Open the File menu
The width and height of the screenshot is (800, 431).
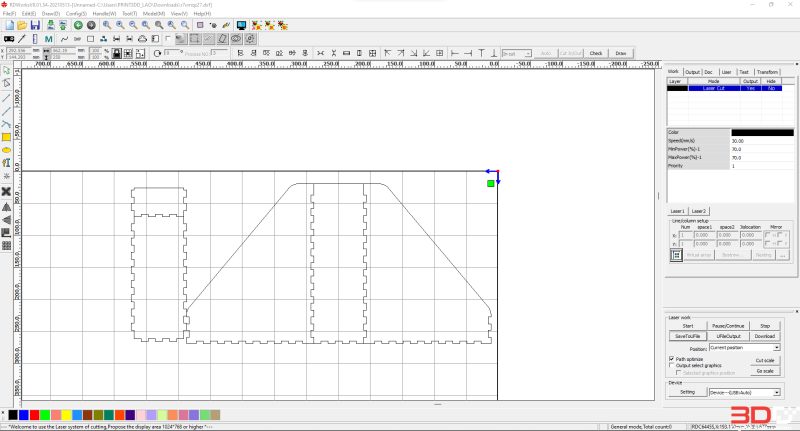9,14
